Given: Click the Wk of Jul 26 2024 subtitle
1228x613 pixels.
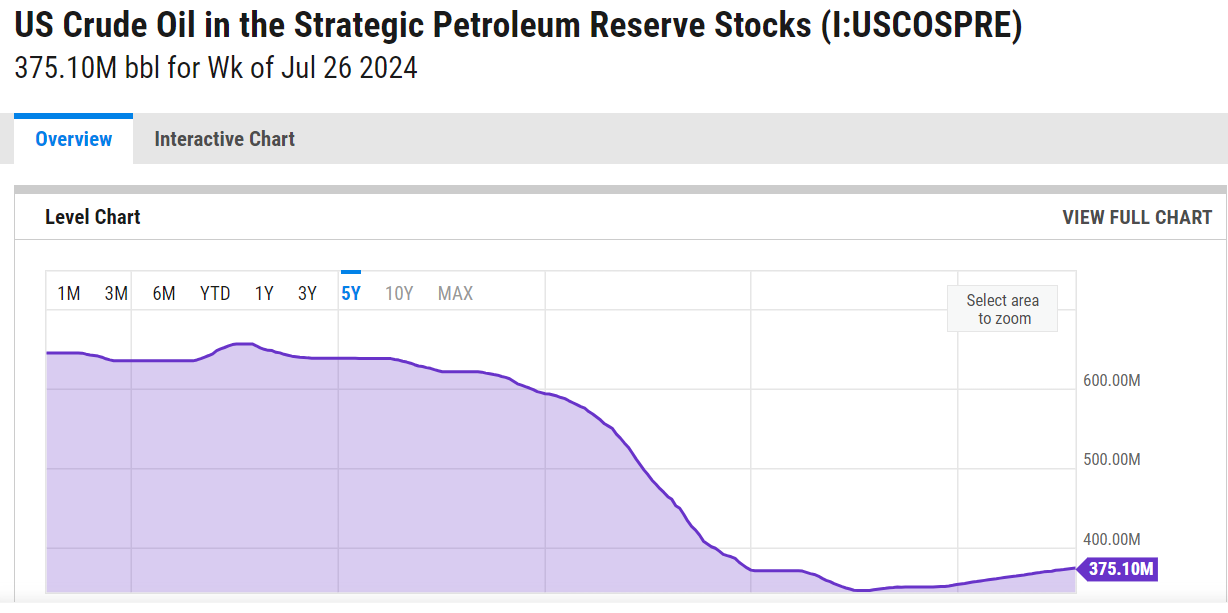Looking at the screenshot, I should 216,69.
